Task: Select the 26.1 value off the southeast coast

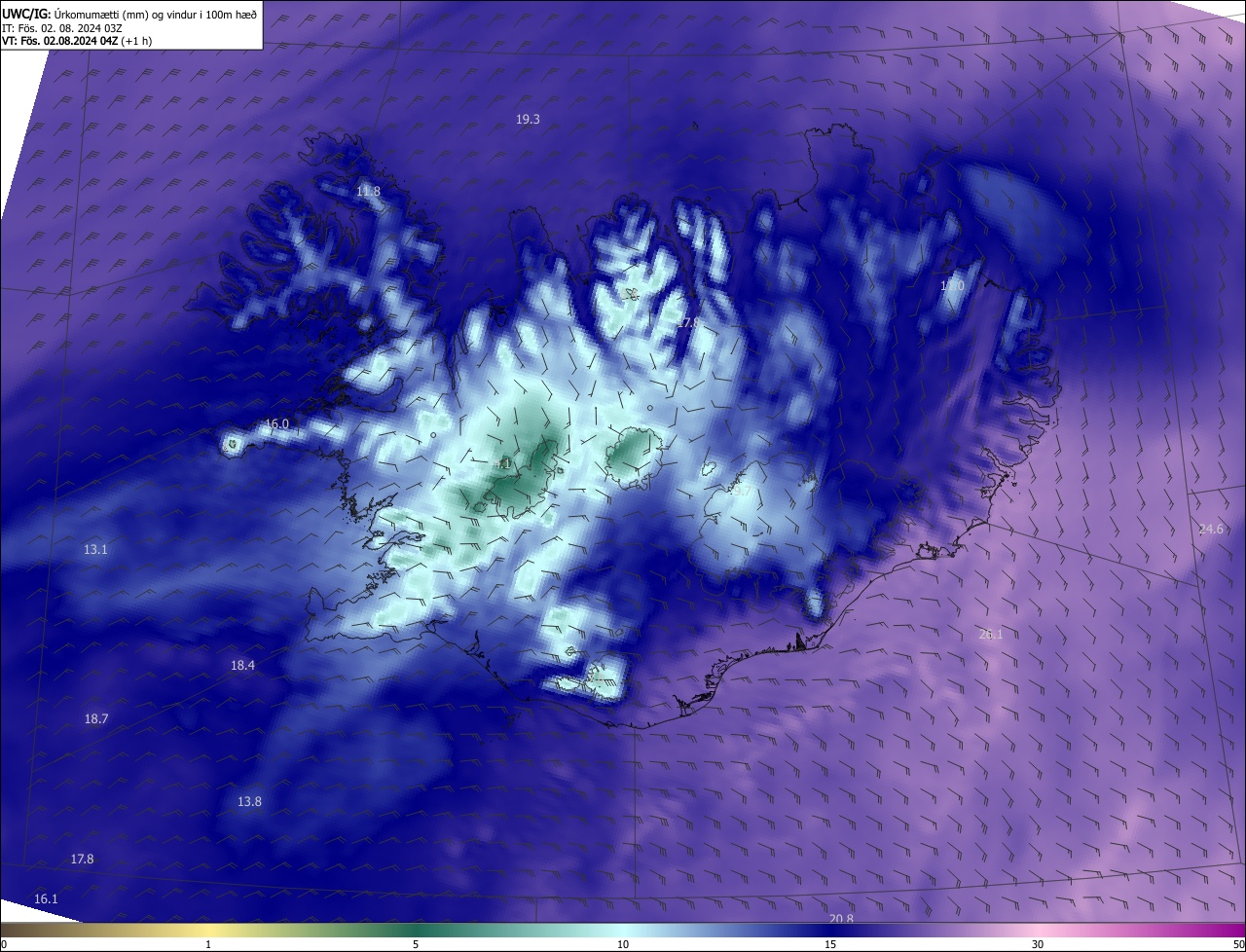Action: [990, 634]
